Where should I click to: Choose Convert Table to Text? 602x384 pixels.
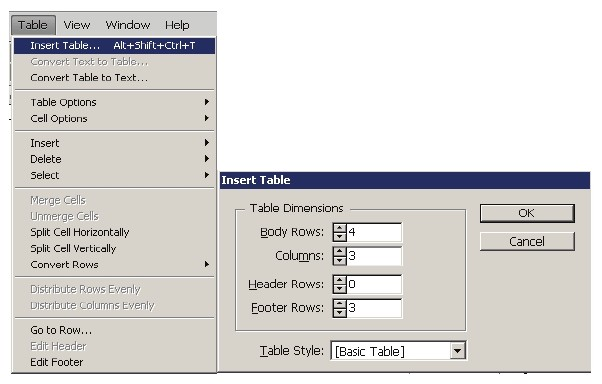pos(114,78)
